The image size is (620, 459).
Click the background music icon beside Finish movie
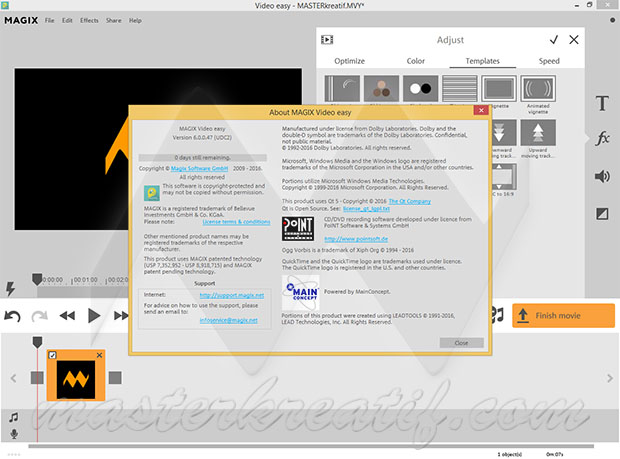(497, 315)
